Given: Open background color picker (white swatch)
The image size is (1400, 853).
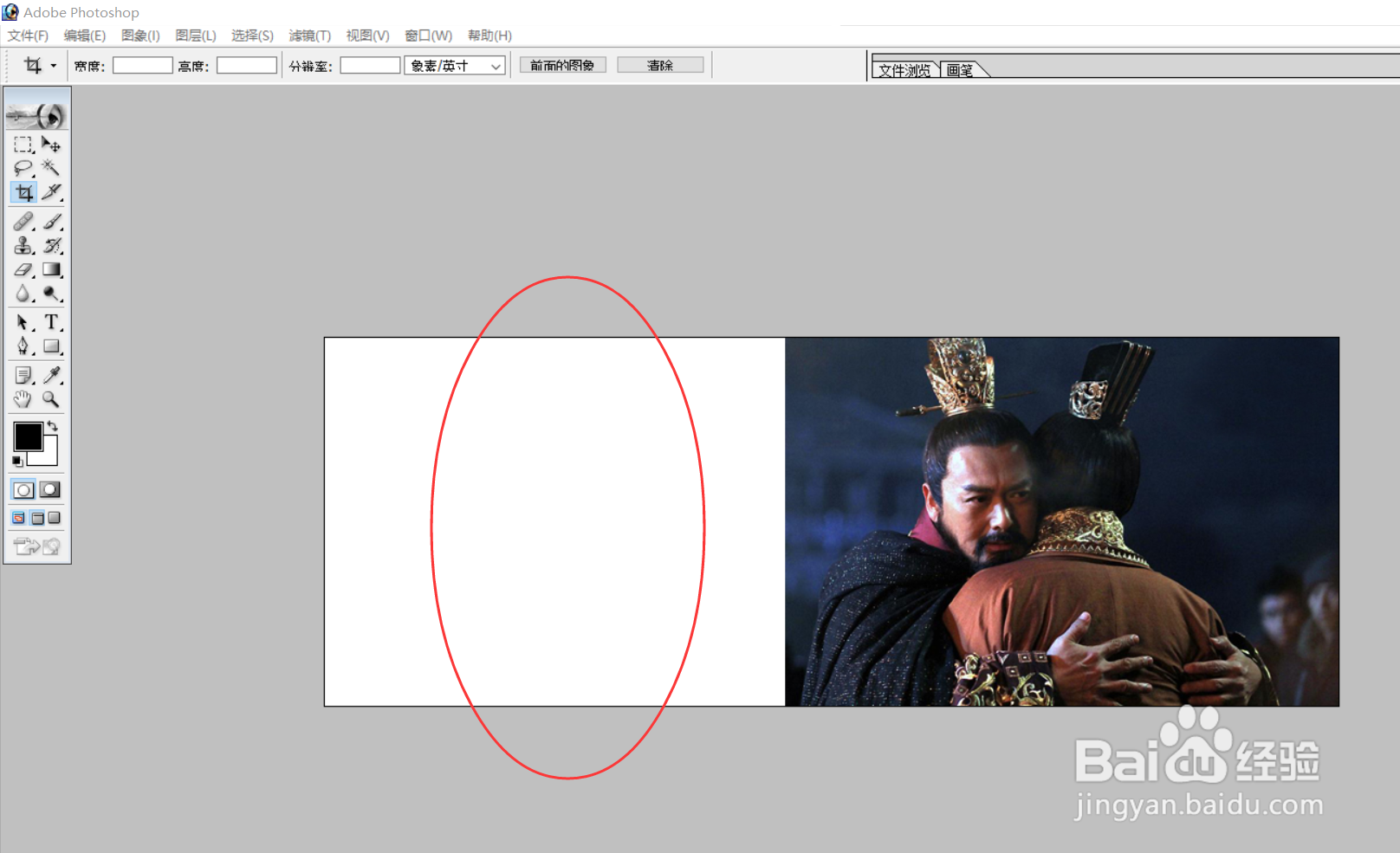Looking at the screenshot, I should coord(49,457).
